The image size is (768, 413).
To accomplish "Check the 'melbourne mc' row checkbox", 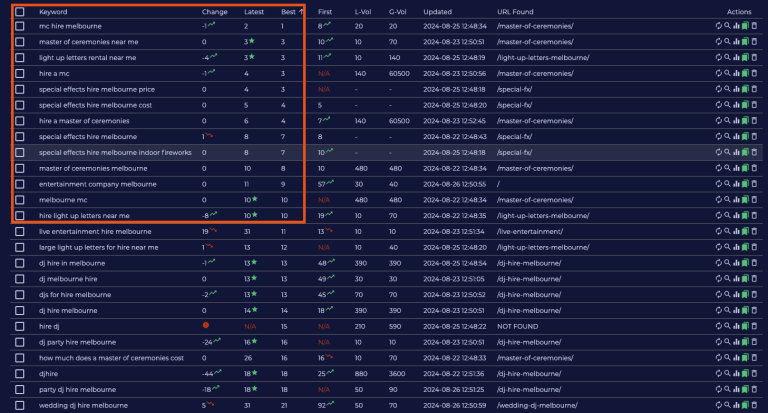I will [20, 200].
